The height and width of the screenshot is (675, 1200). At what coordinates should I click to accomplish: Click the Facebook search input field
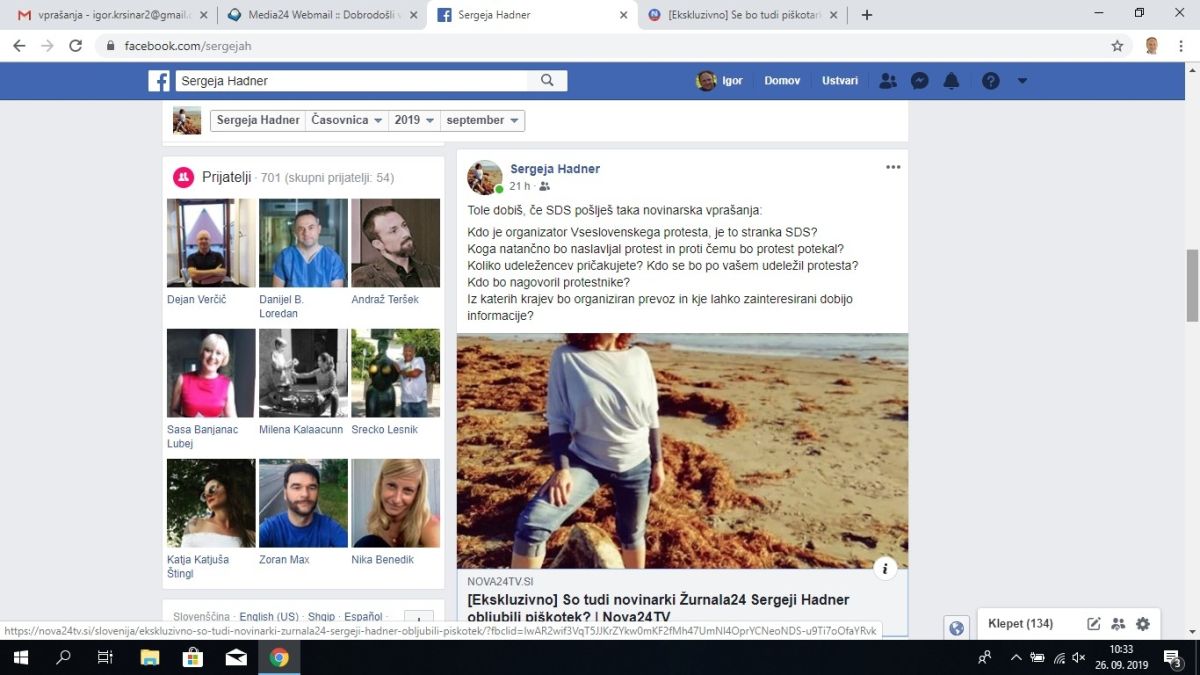pyautogui.click(x=355, y=81)
